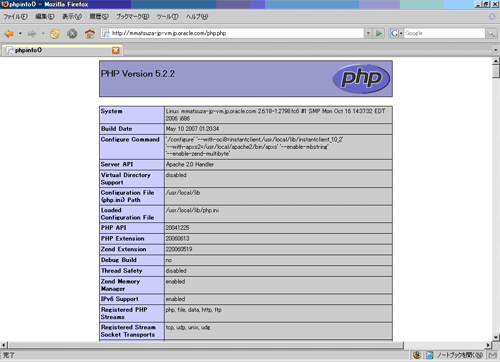The height and width of the screenshot is (362, 500).
Task: Click the horizontal scrollbar thumb
Action: click(x=206, y=345)
